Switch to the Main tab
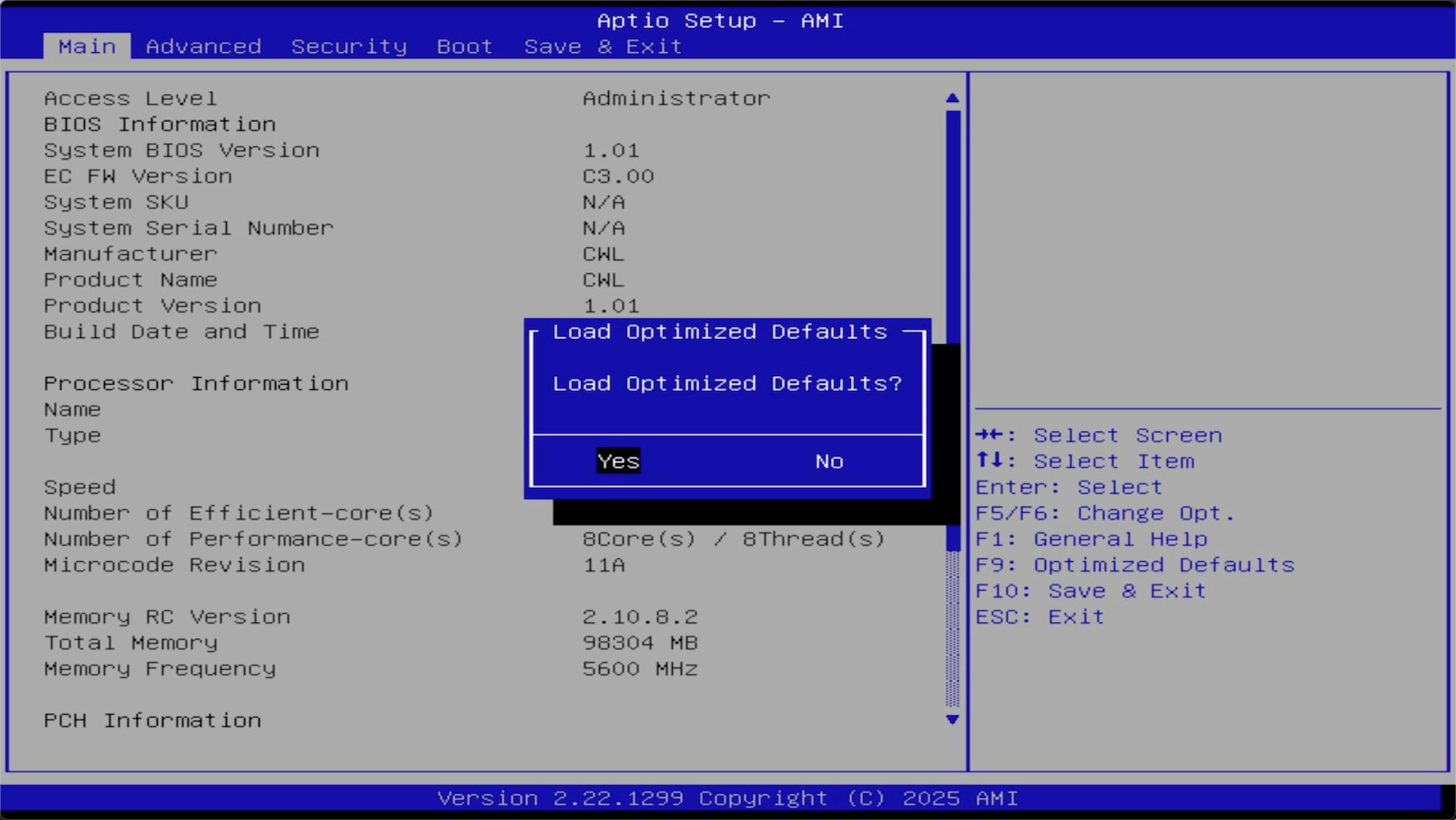Image resolution: width=1456 pixels, height=820 pixels. click(87, 47)
